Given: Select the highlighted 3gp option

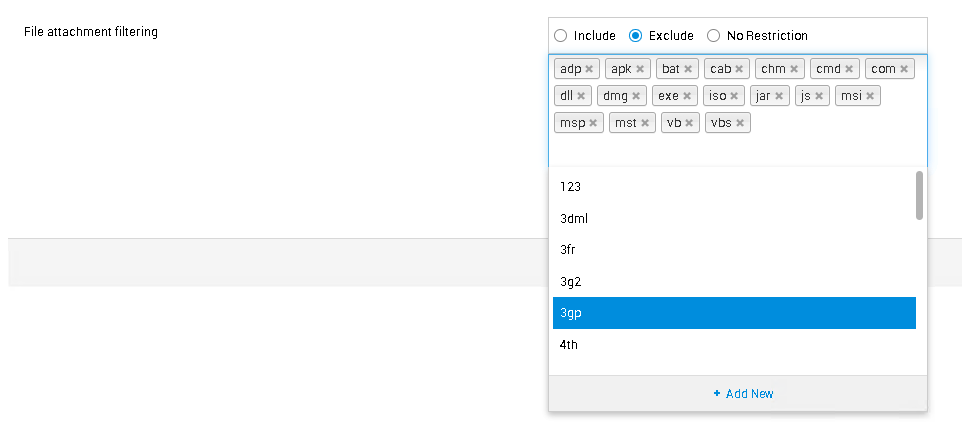Looking at the screenshot, I should tap(734, 313).
